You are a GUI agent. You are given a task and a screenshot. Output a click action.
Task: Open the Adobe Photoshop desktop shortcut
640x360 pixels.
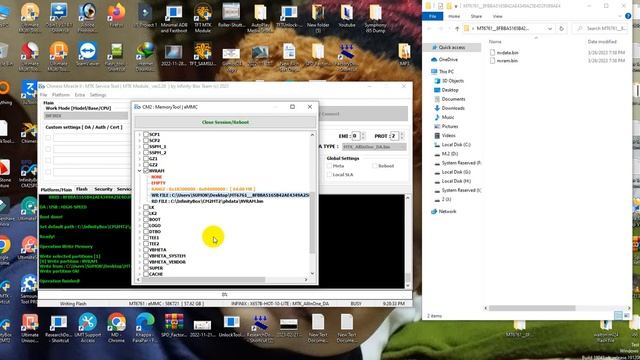tap(87, 18)
